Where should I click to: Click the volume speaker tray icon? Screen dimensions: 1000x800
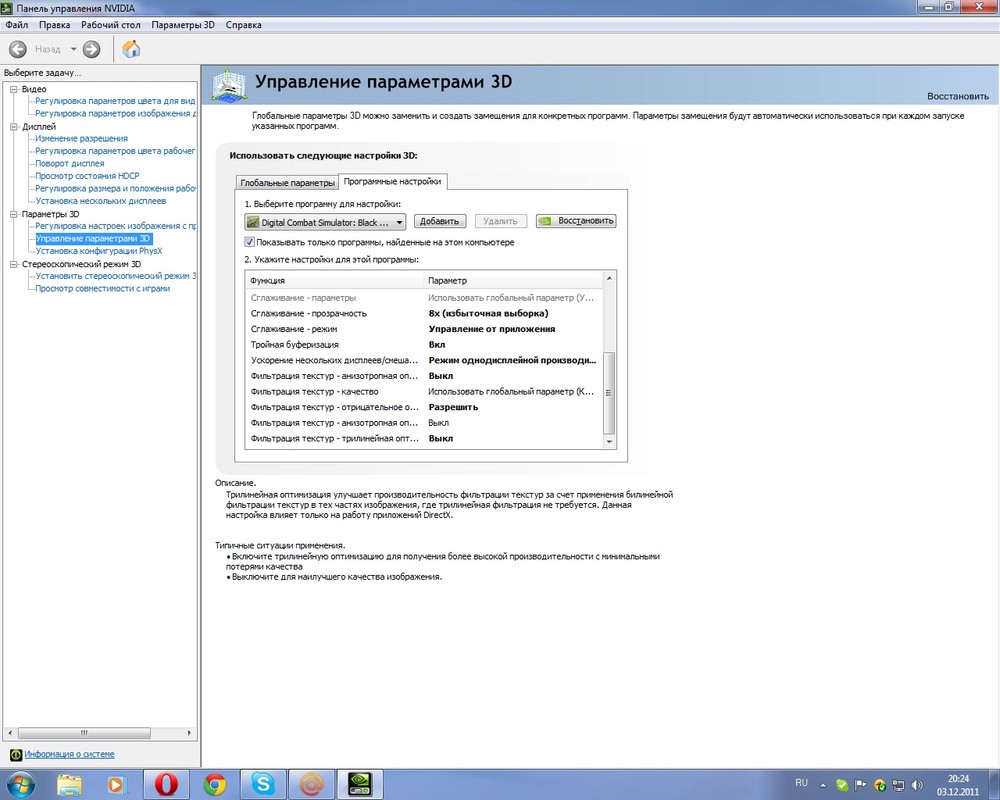point(917,785)
